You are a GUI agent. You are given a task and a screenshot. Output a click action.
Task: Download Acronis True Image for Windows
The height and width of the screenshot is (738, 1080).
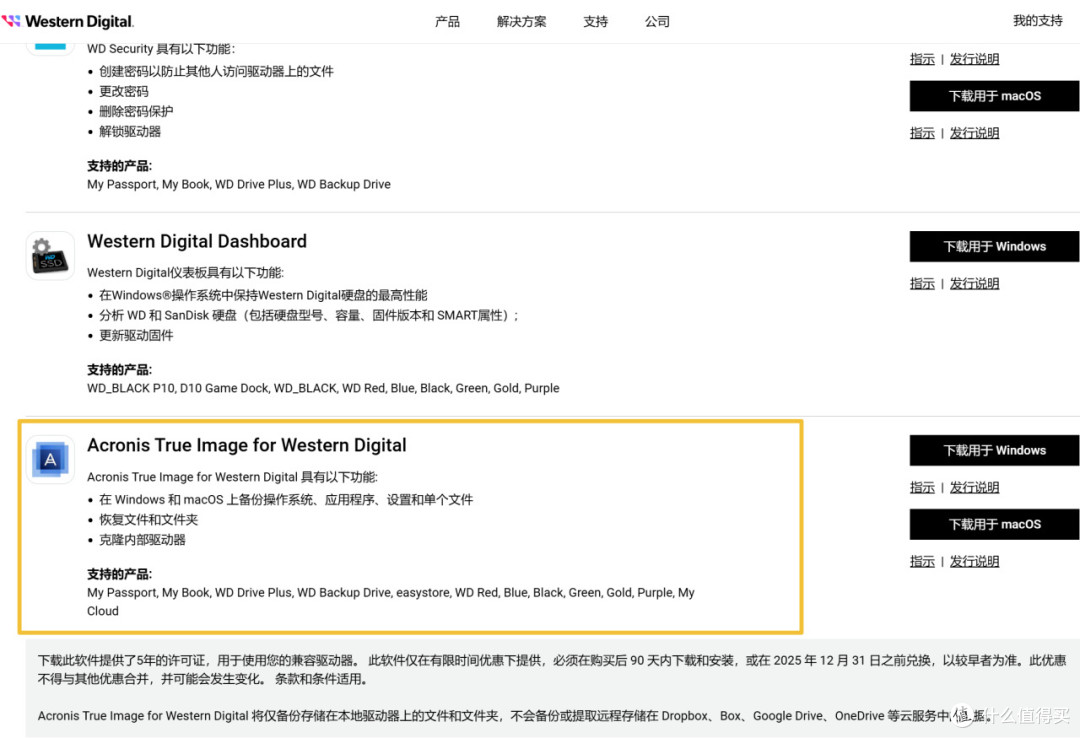(x=995, y=450)
